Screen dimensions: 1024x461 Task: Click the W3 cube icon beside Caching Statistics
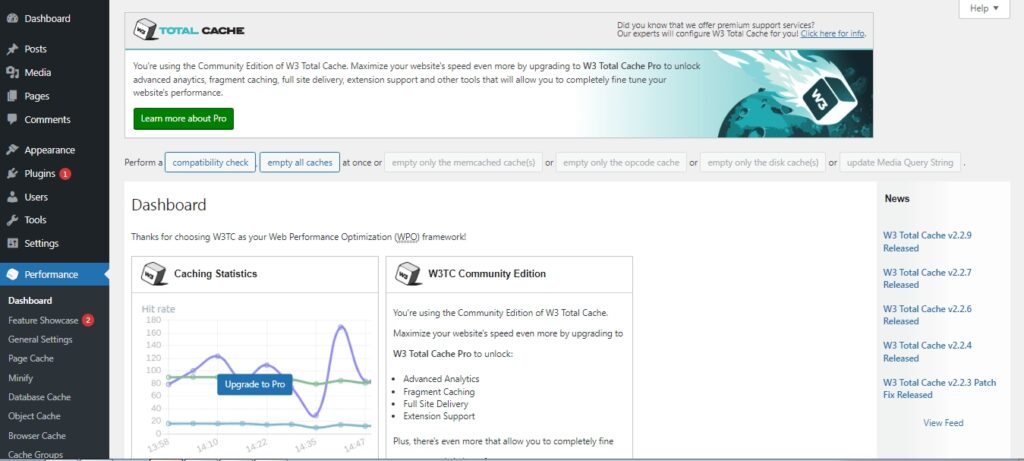[x=154, y=274]
